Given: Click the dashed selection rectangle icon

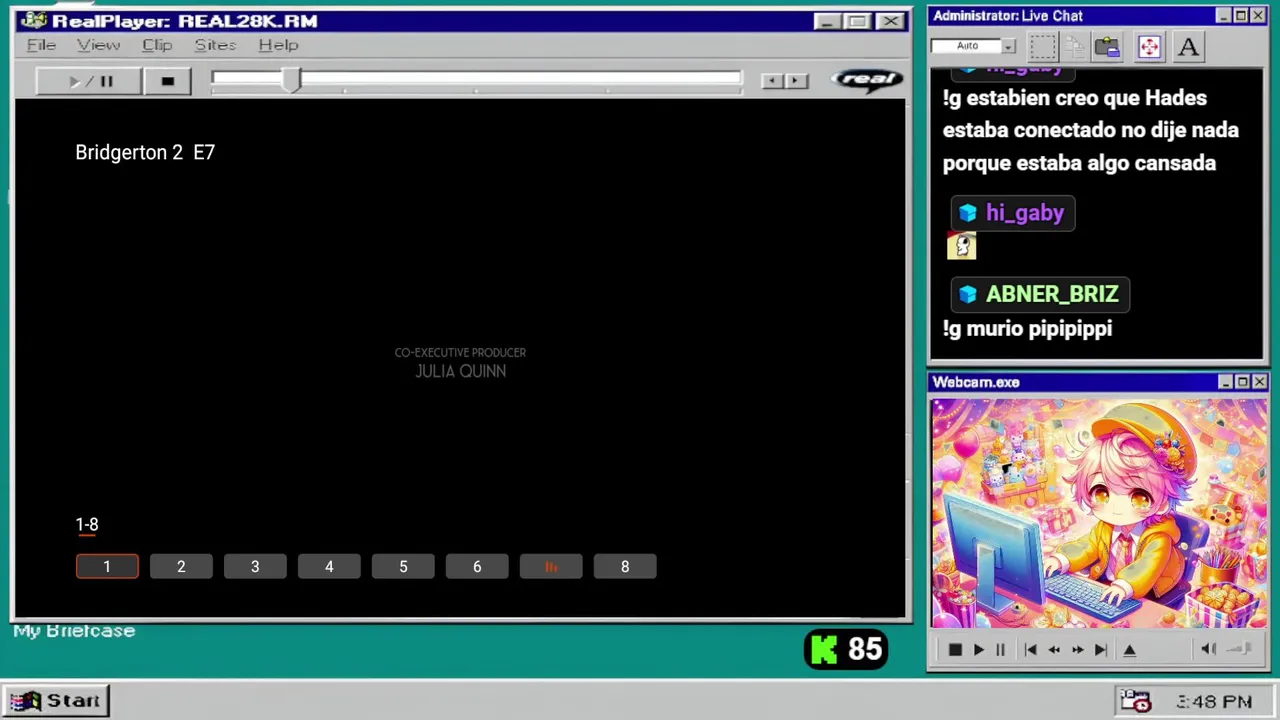Looking at the screenshot, I should (x=1042, y=46).
